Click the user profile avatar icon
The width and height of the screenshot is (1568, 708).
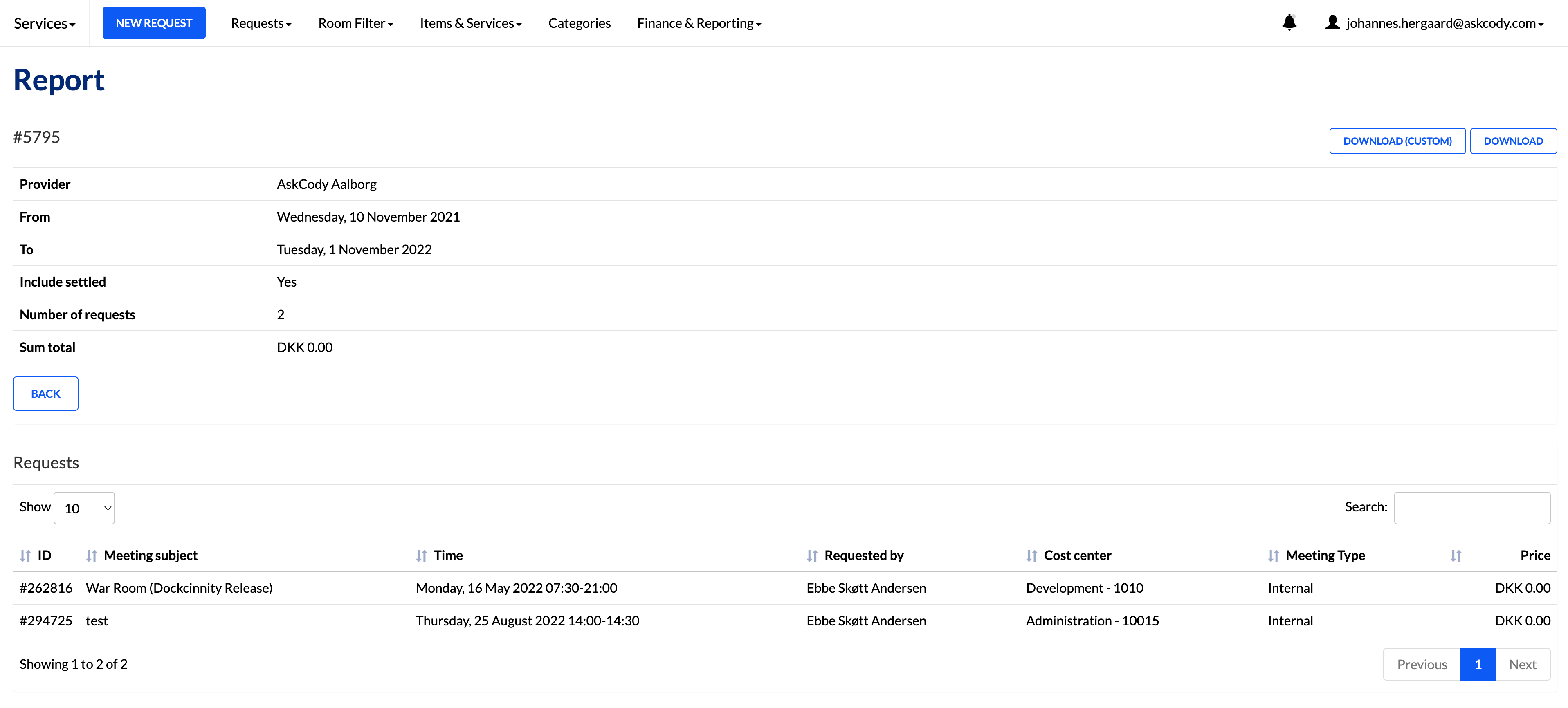pyautogui.click(x=1332, y=23)
